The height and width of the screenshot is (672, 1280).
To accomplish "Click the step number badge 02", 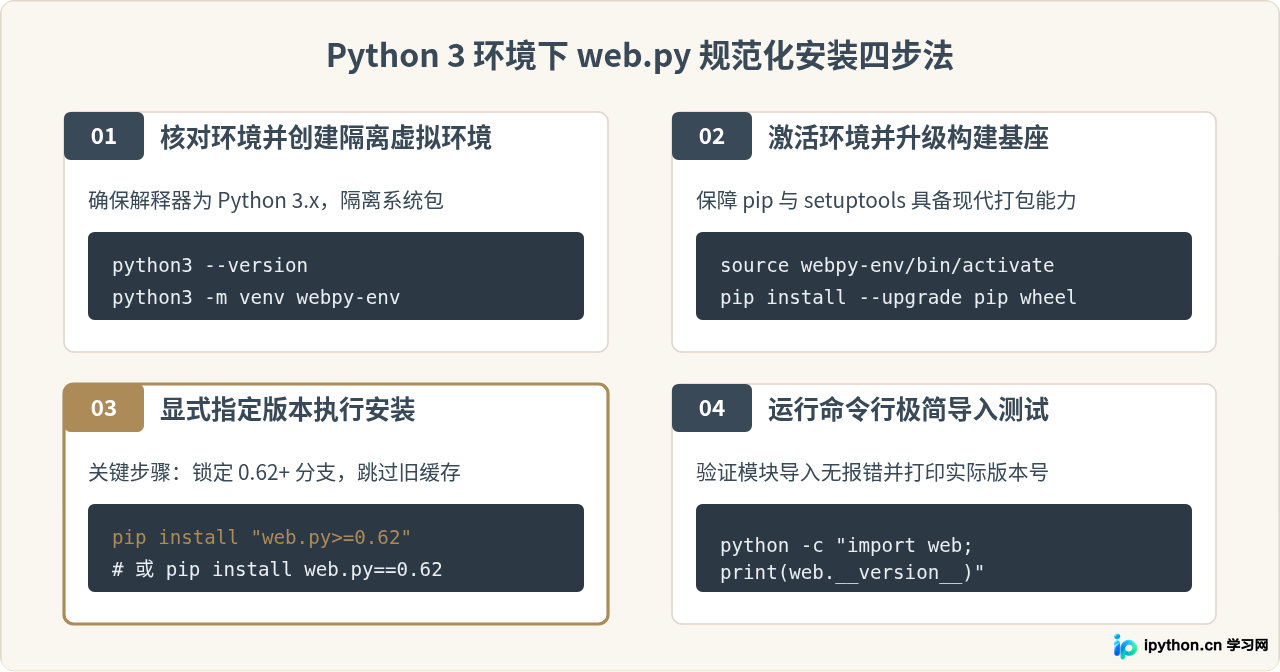I will tap(712, 136).
